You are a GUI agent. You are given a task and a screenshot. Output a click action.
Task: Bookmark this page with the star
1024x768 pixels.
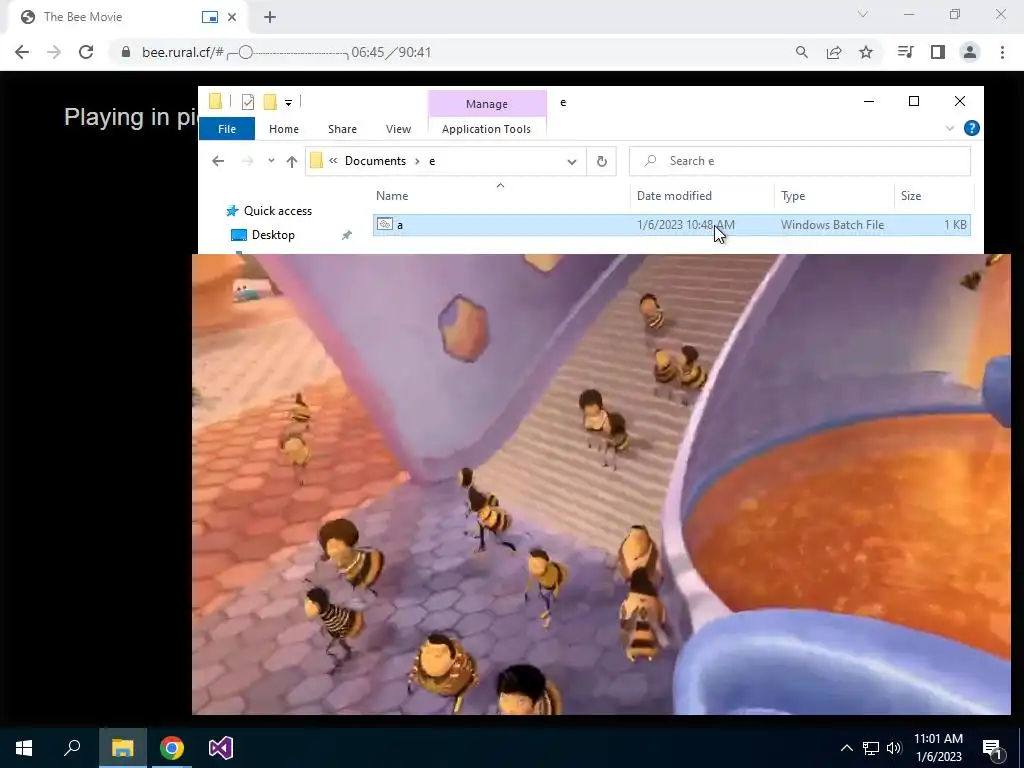coord(866,52)
